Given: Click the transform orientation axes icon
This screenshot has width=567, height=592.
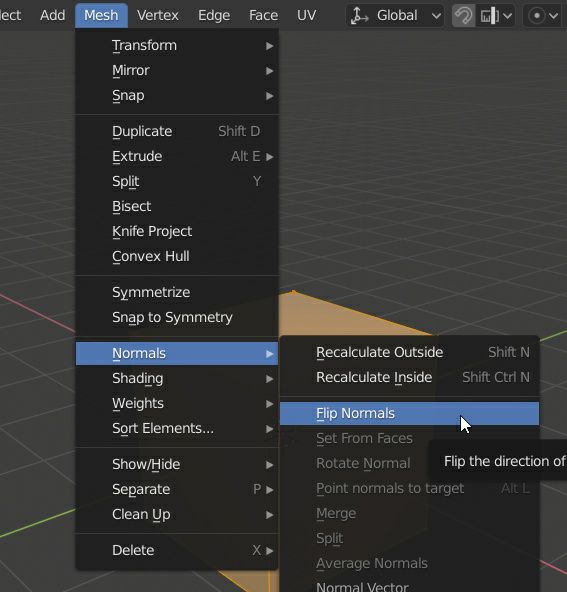Looking at the screenshot, I should (x=359, y=15).
